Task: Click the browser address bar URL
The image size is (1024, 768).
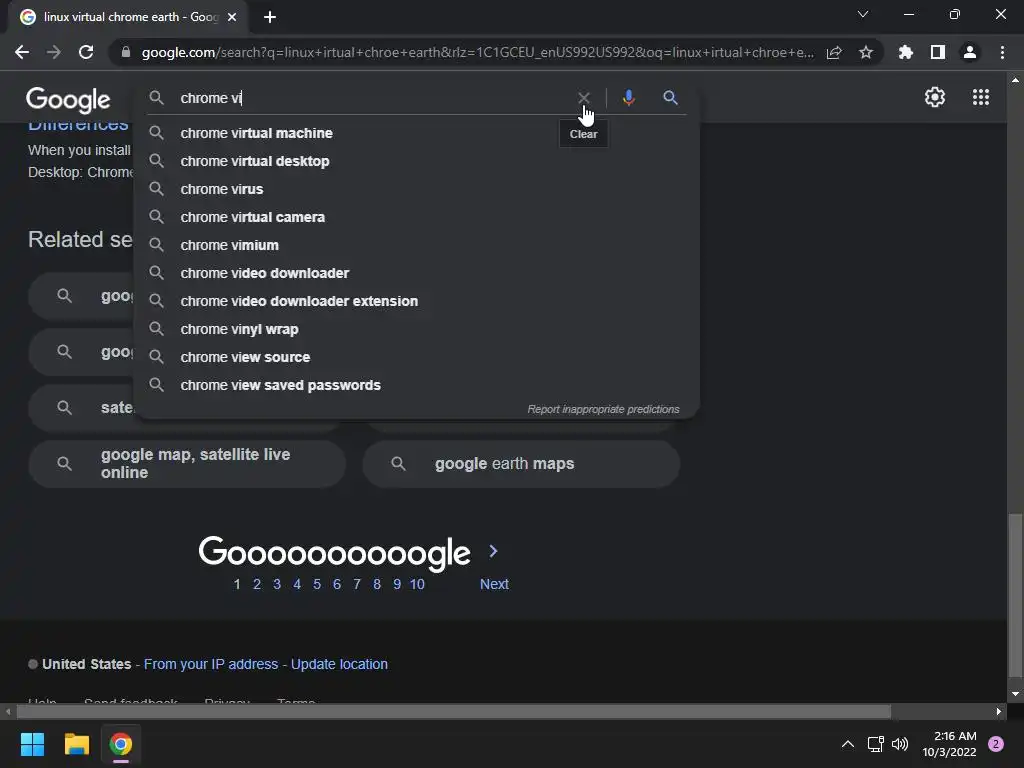Action: [x=477, y=52]
